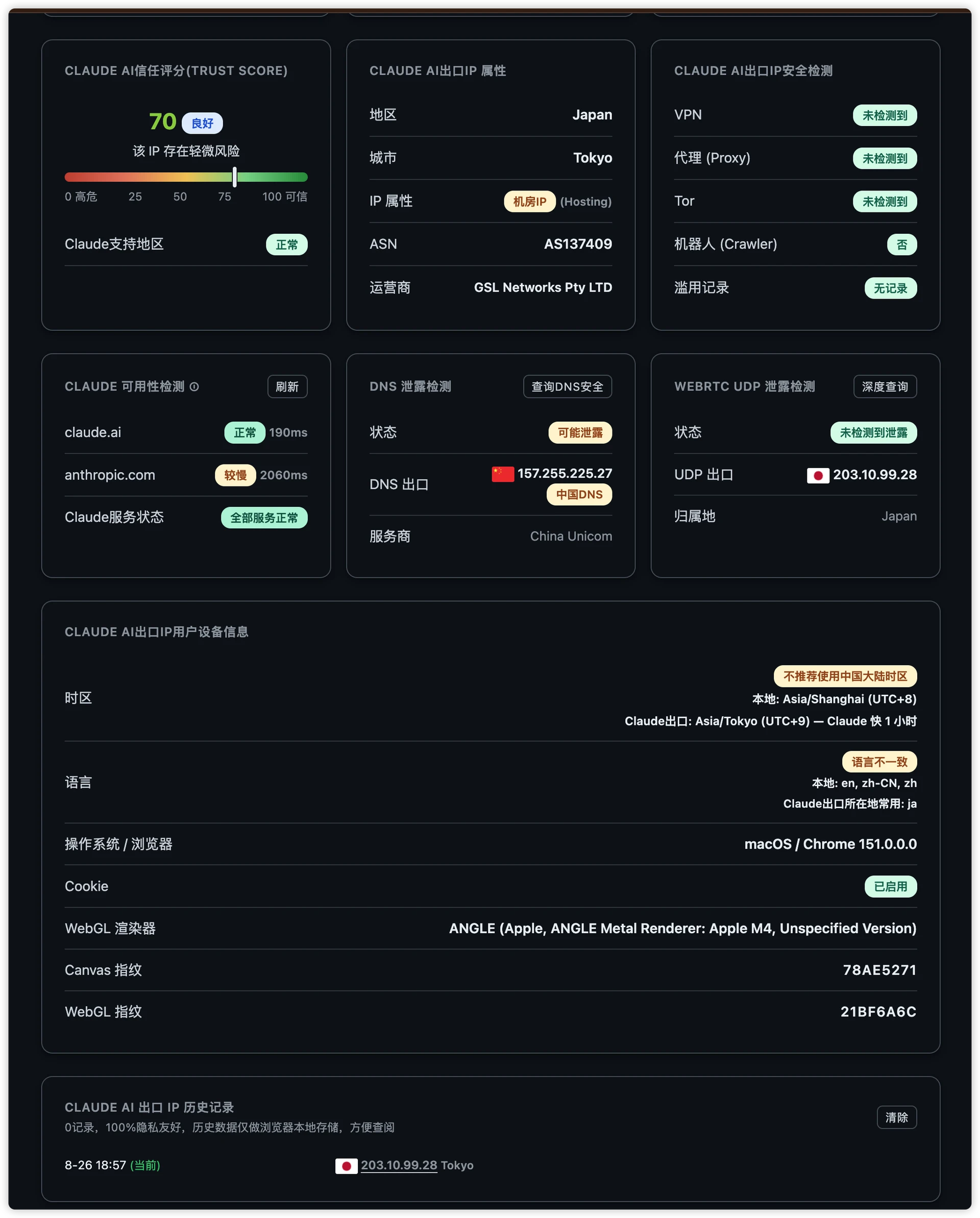Image resolution: width=980 pixels, height=1218 pixels.
Task: Click the 未检测到泄露 status badge
Action: [873, 433]
